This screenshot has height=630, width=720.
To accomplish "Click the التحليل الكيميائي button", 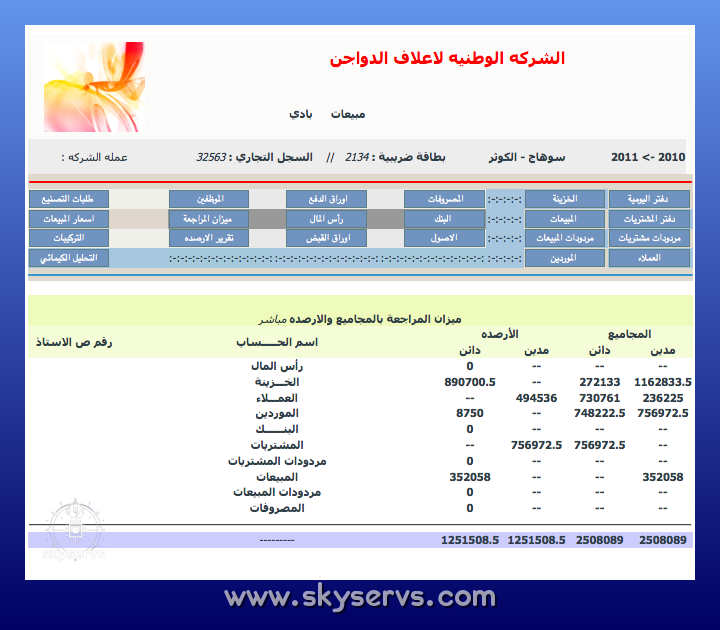I will [69, 258].
